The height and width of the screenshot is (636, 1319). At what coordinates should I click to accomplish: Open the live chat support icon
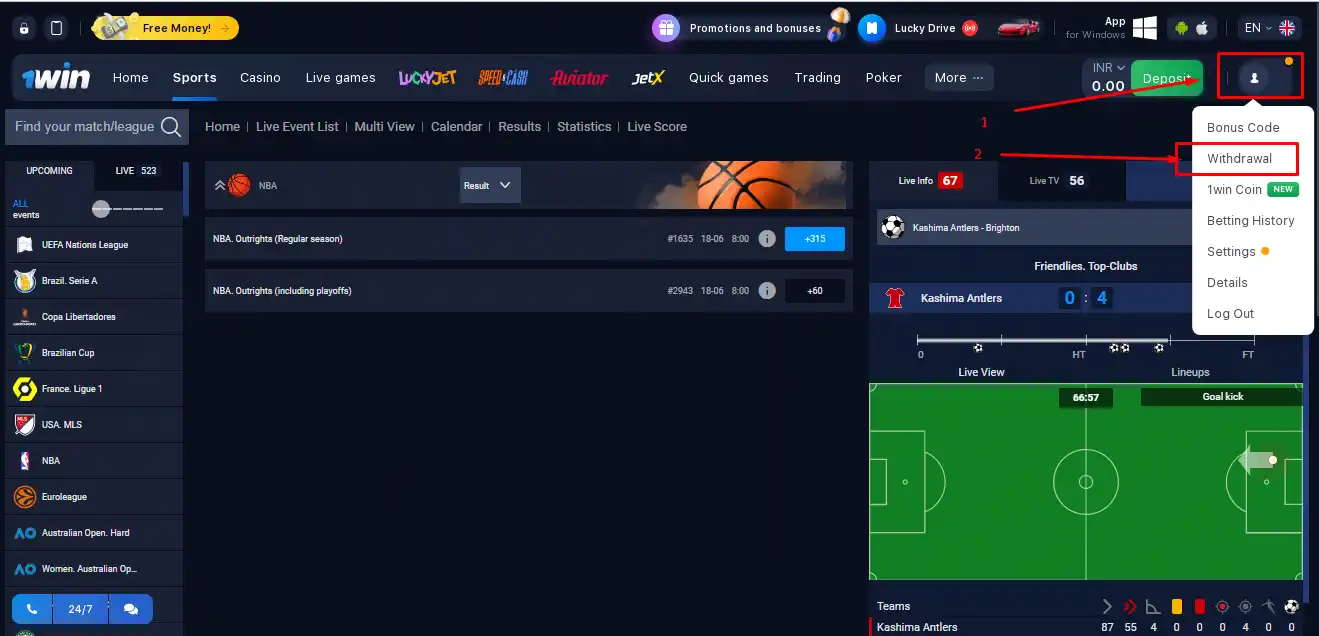coord(131,608)
